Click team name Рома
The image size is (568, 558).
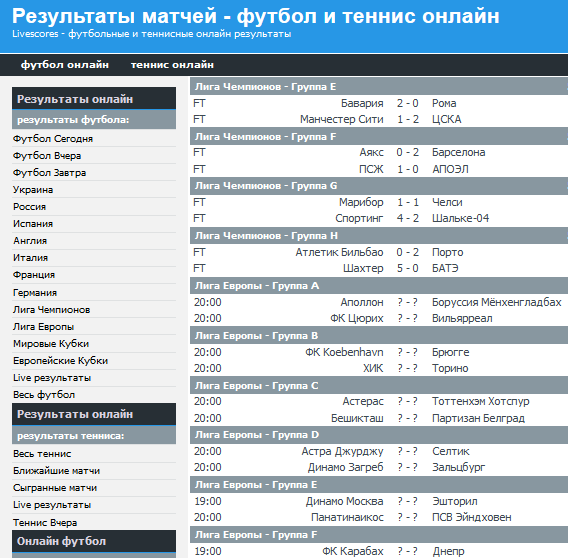click(x=444, y=104)
